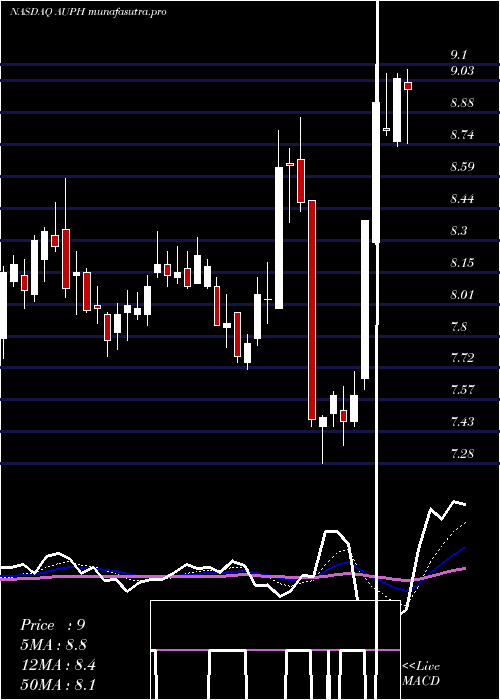Click the 12MA : 8.4 readout

pyautogui.click(x=58, y=665)
